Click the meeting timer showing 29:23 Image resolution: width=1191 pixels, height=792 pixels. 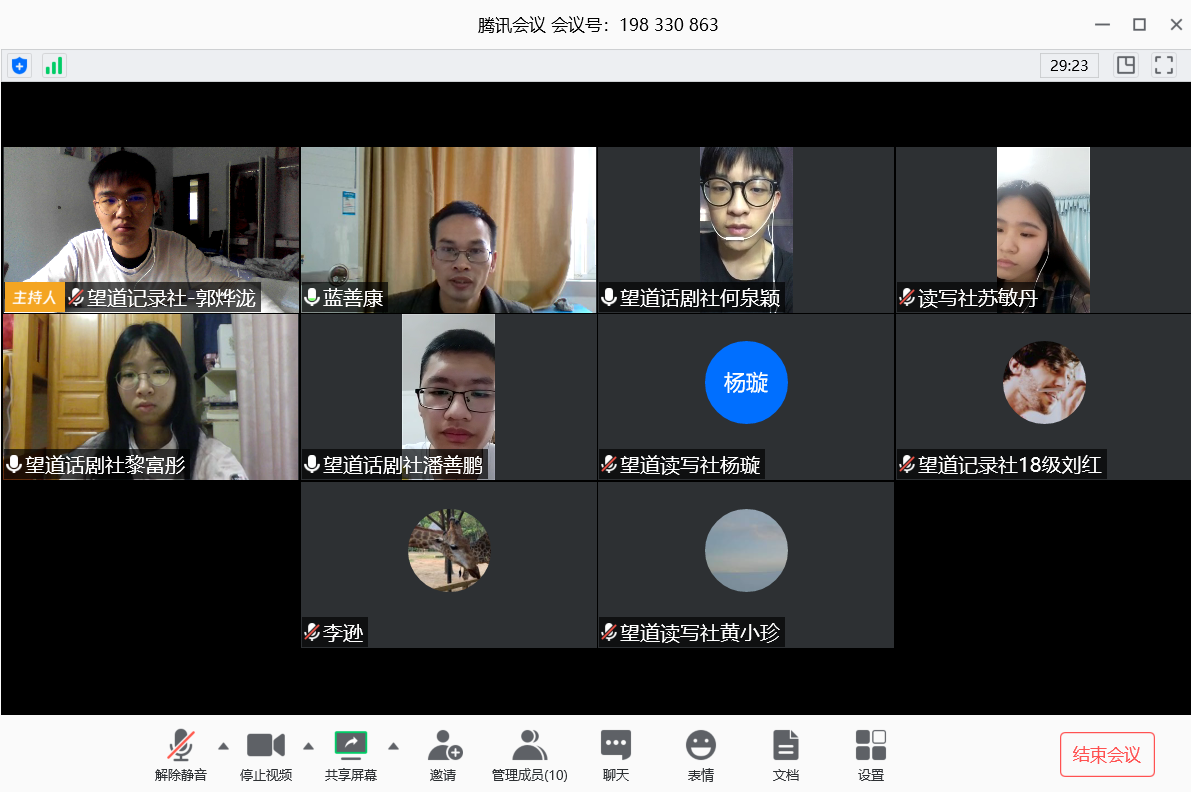1069,66
